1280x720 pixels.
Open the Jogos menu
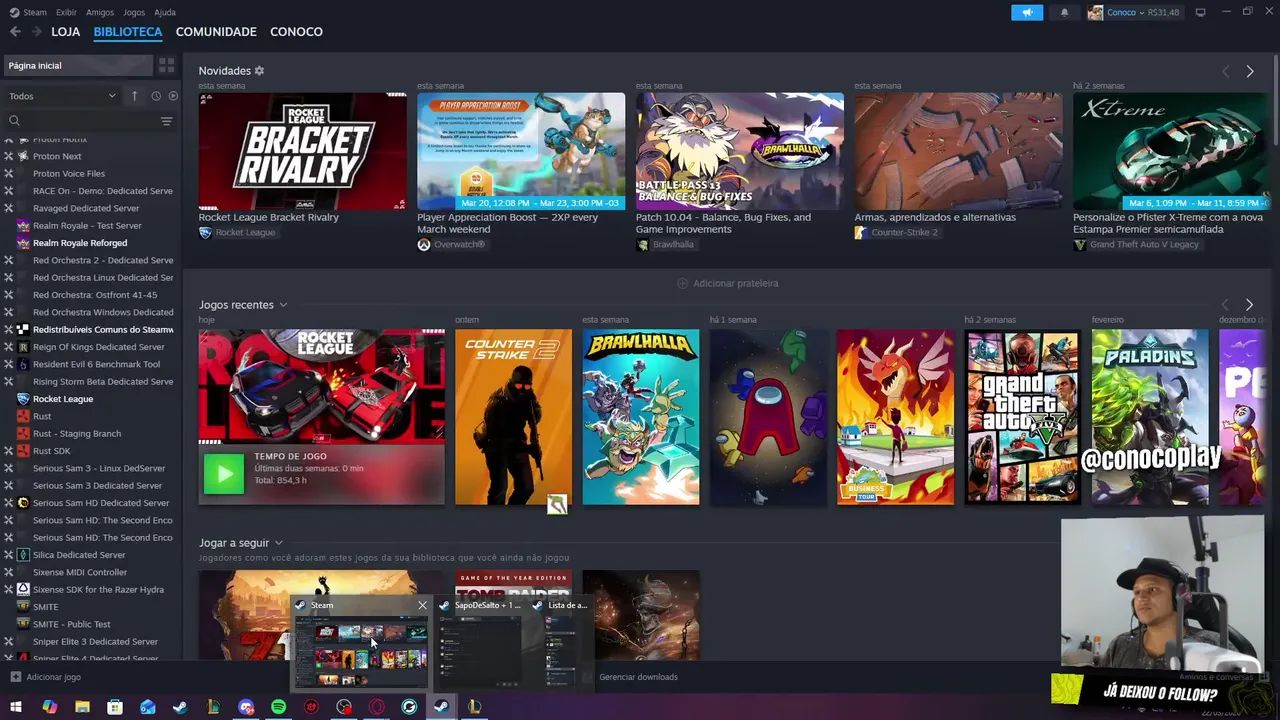[134, 12]
